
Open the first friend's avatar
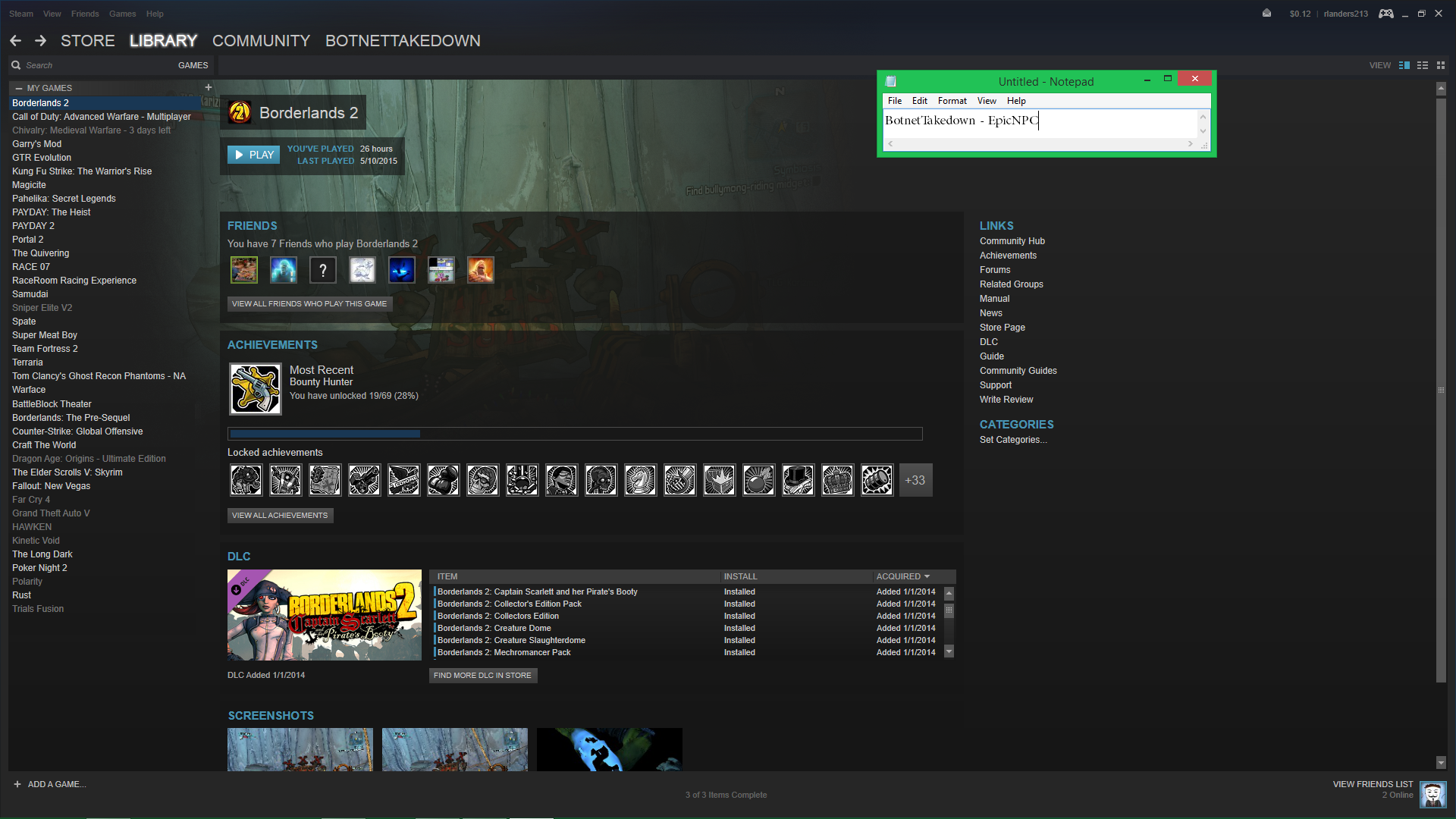coord(244,270)
